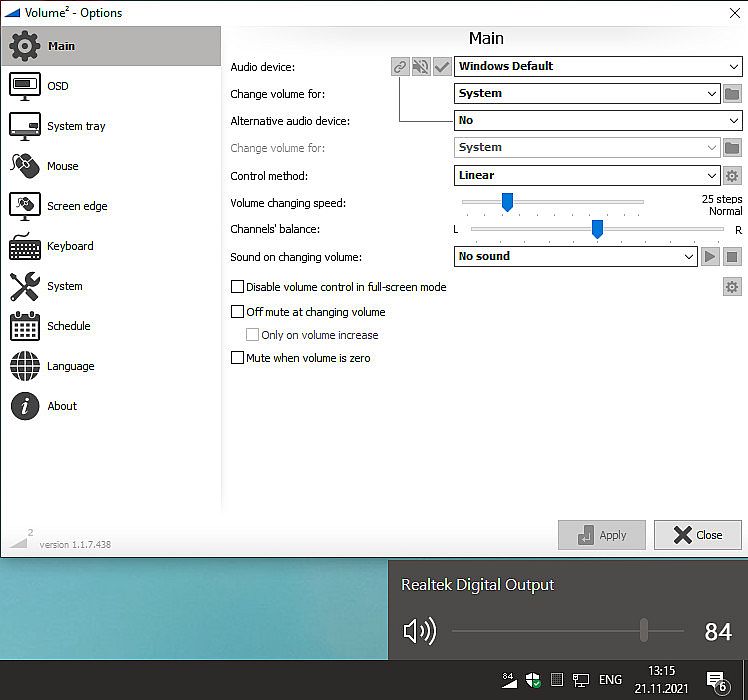Viewport: 748px width, 700px height.
Task: Expand Sound on changing volume dropdown
Action: [576, 257]
